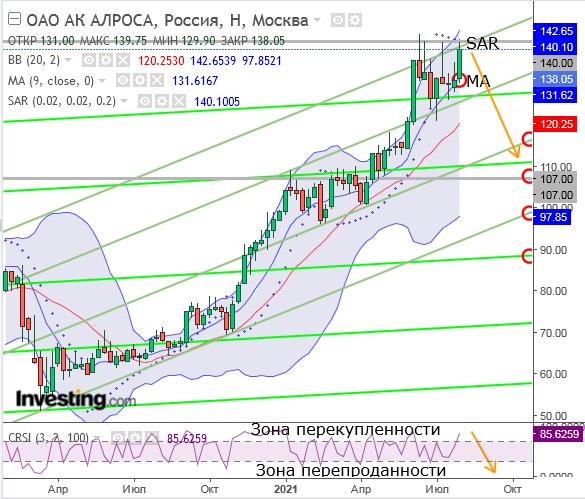Open the MA indicator settings gear
Screen dimensions: 585x499
click(140, 80)
